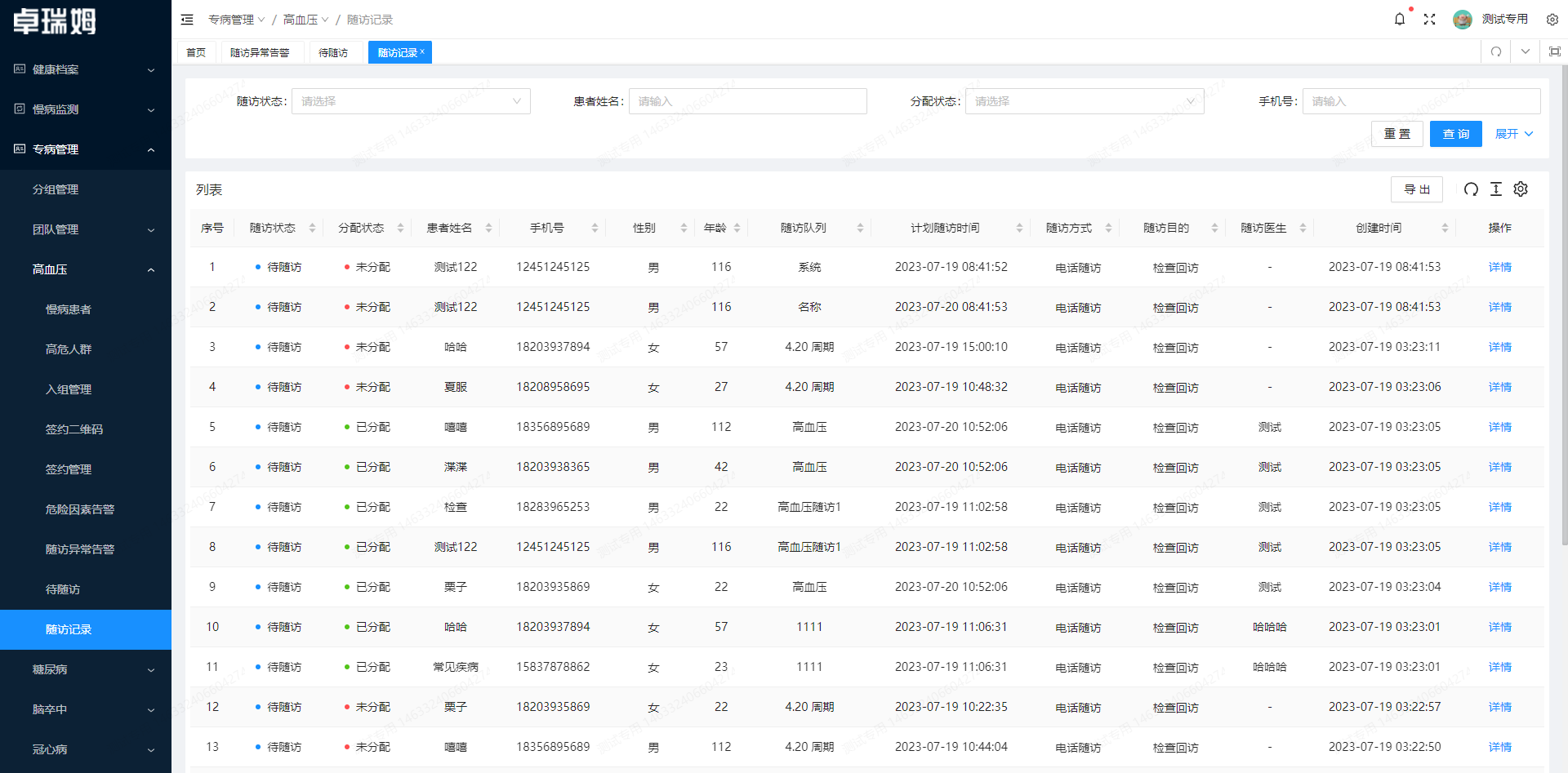Change table row density icon

tap(1496, 189)
